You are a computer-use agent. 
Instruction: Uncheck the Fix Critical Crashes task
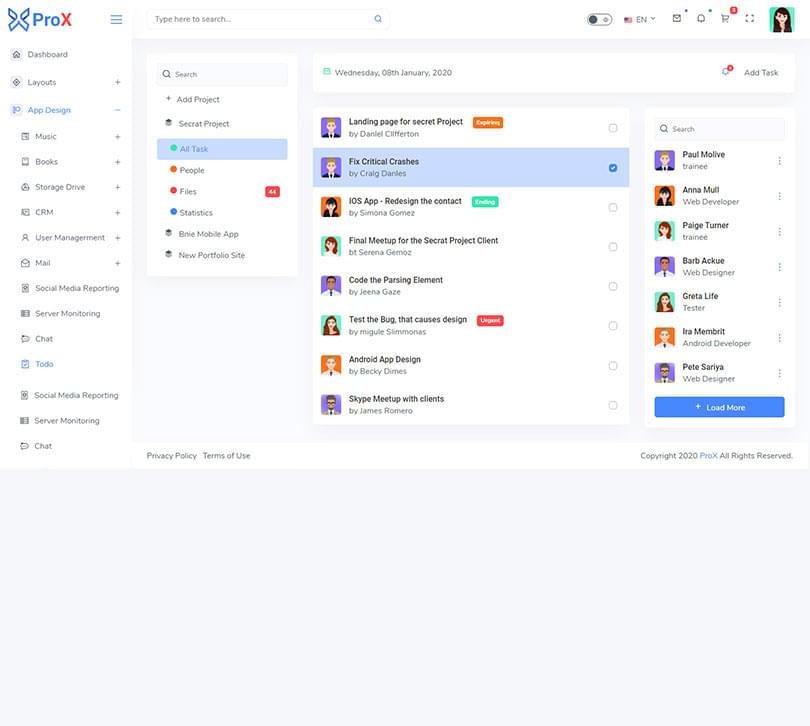613,168
